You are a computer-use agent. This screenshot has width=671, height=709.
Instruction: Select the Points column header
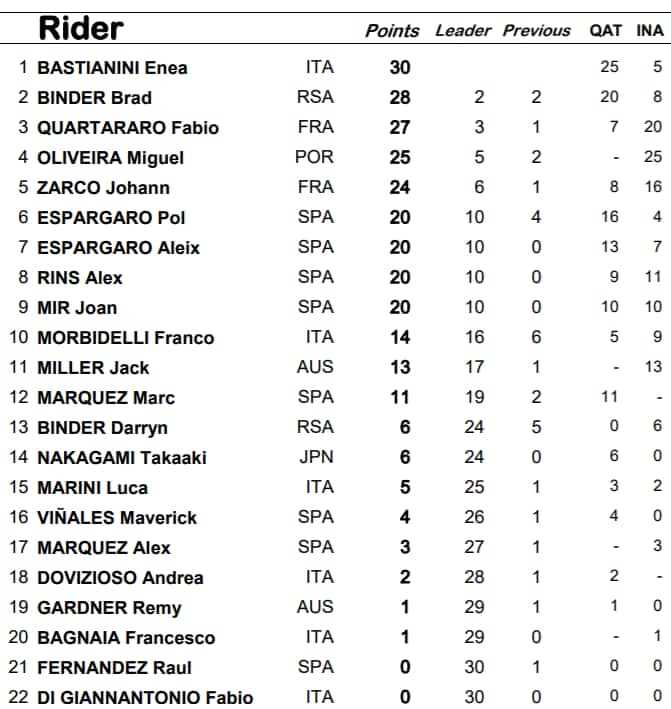392,31
